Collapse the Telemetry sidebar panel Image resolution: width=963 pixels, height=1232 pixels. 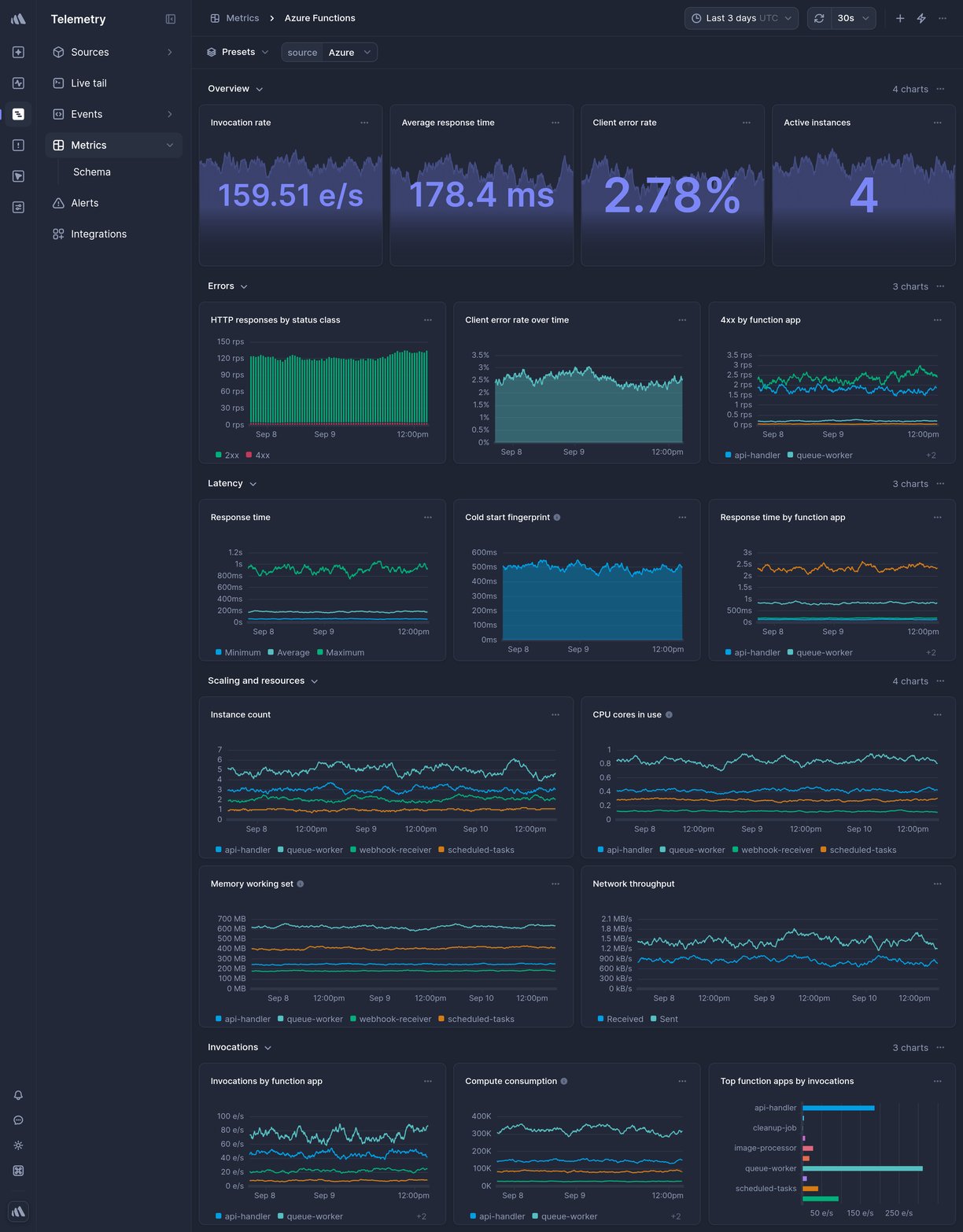171,19
